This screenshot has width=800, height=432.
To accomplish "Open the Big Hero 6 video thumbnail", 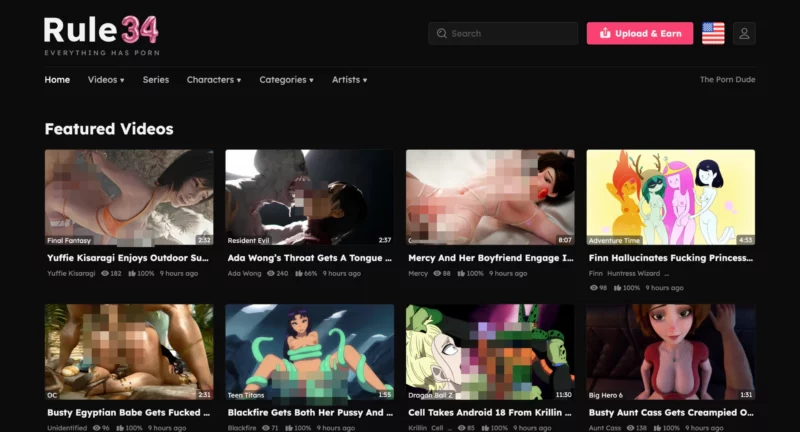I will click(670, 352).
